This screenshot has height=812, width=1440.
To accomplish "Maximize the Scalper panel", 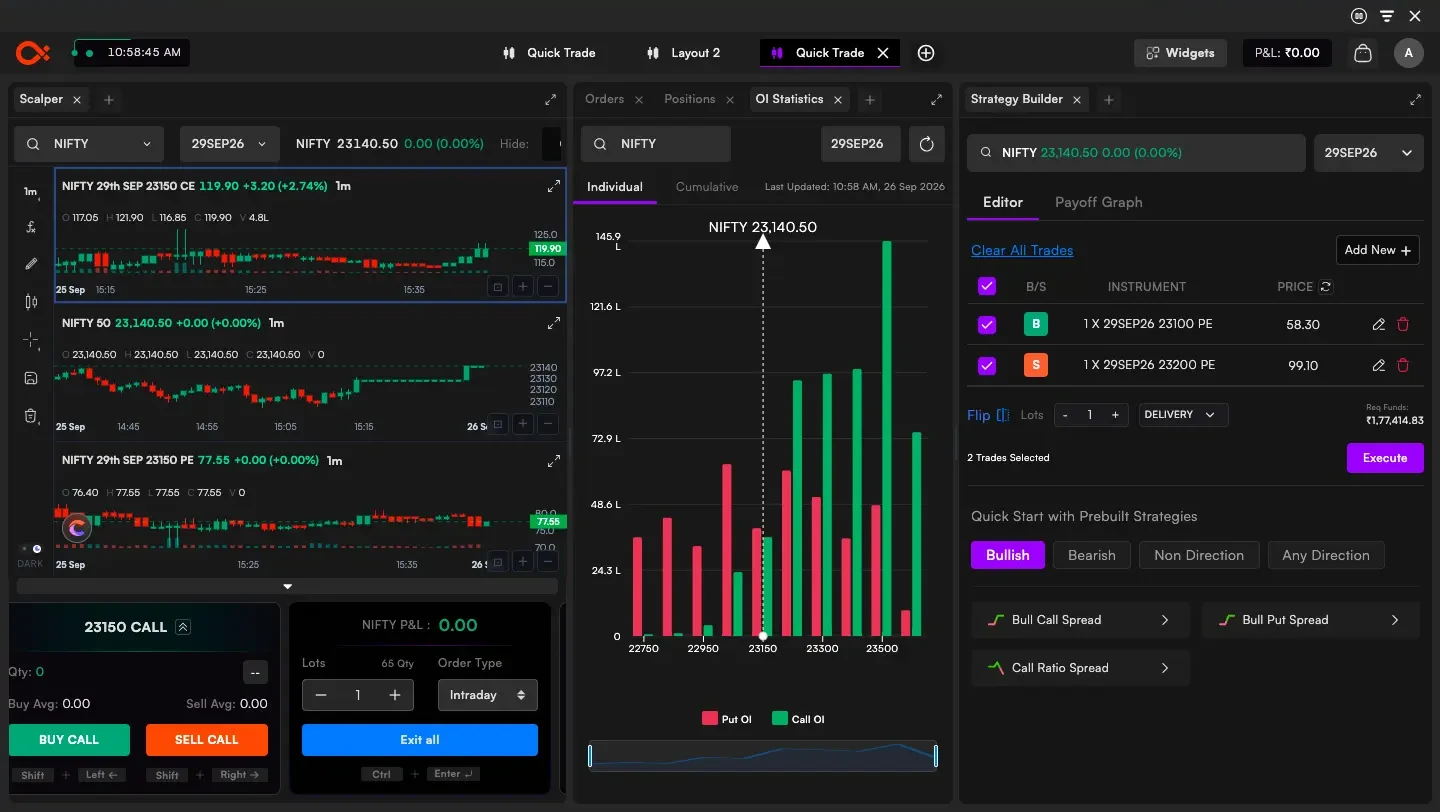I will [550, 100].
